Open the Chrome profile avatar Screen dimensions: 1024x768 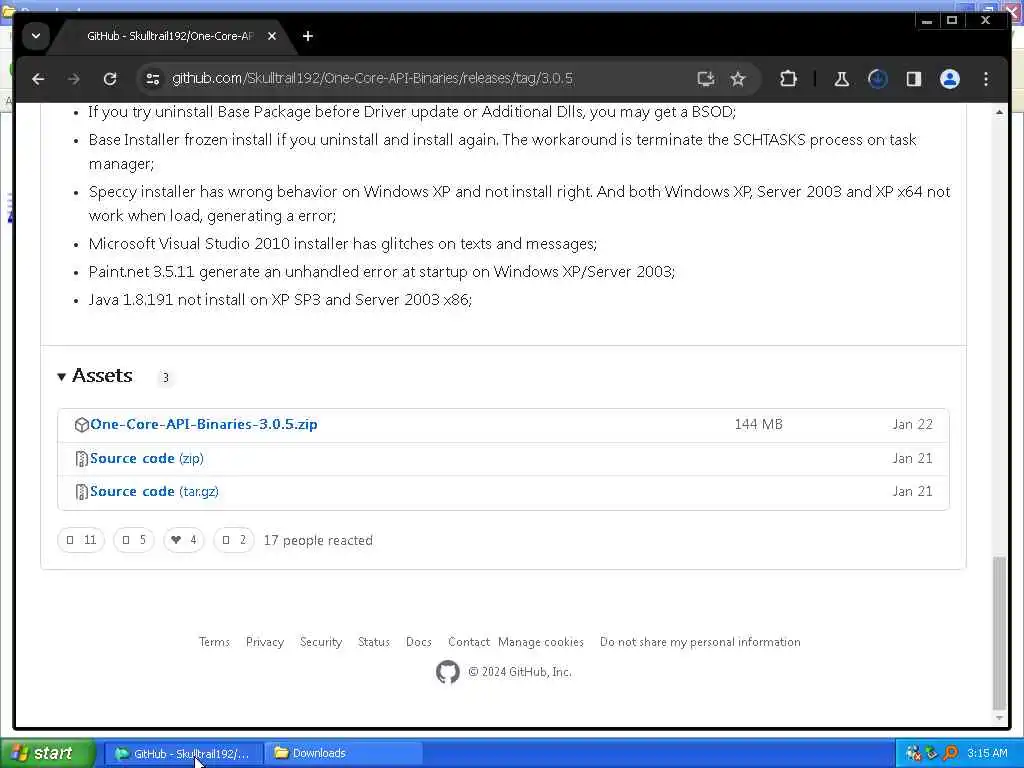(950, 79)
